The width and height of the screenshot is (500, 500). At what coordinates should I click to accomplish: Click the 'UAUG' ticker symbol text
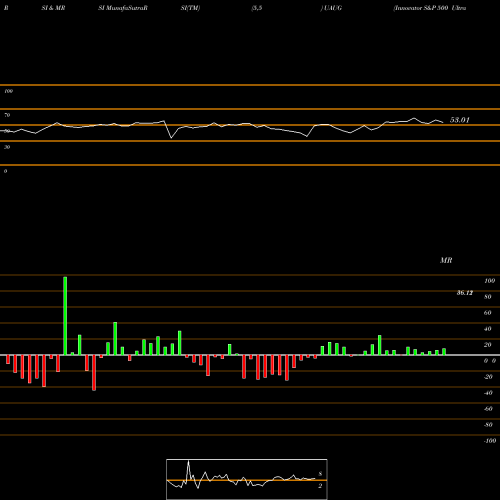332,8
